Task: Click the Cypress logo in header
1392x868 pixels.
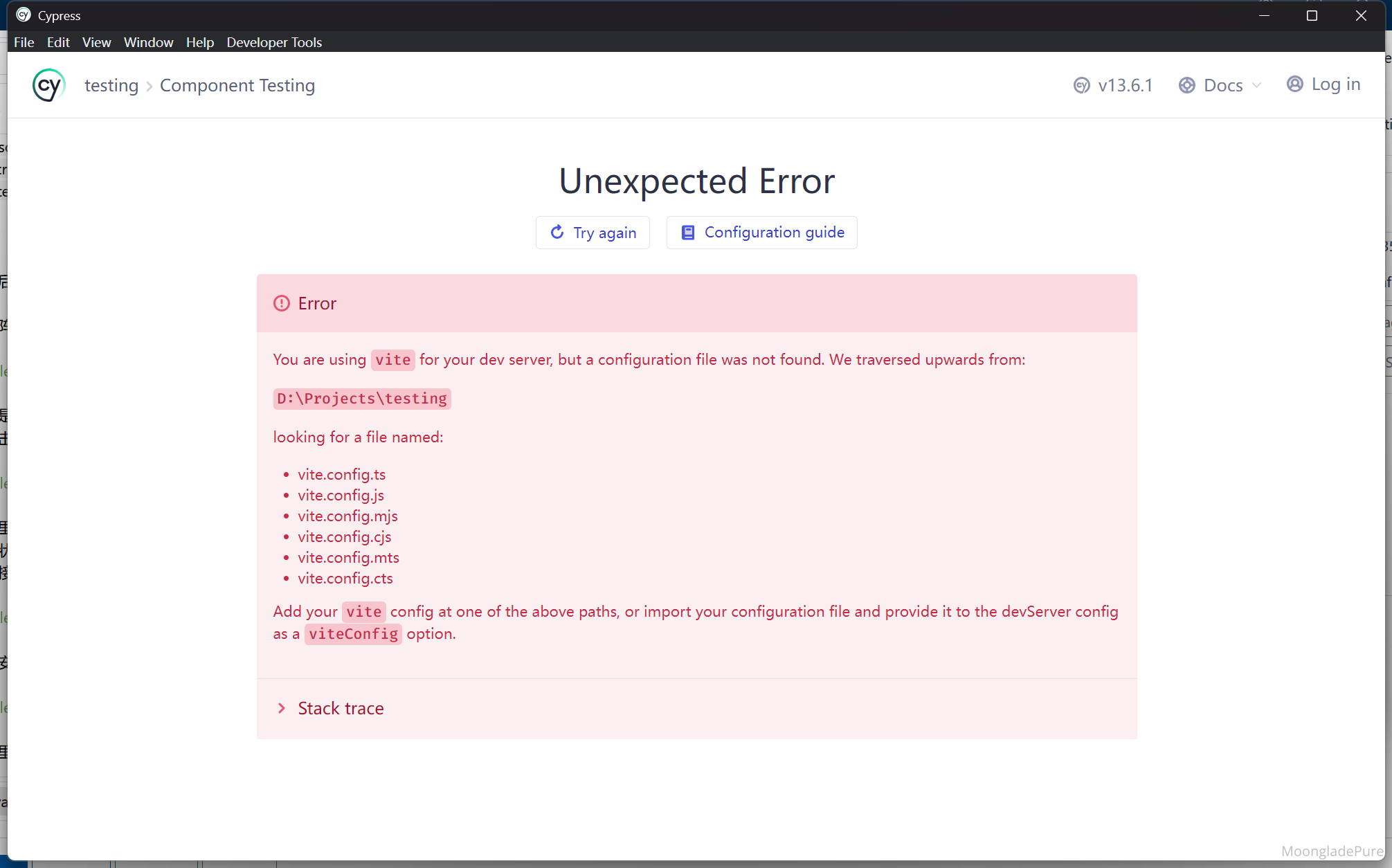Action: click(49, 85)
